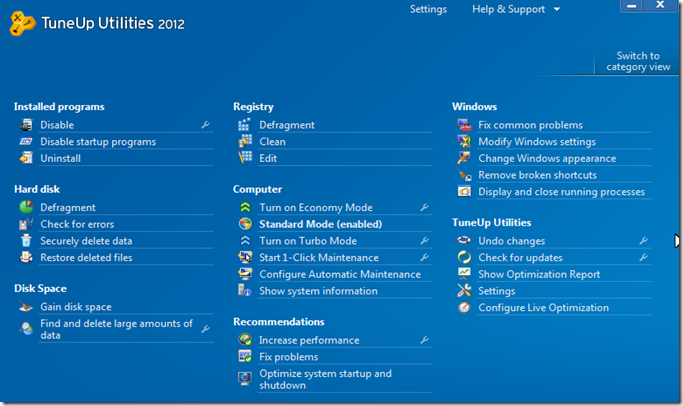Click the Fix problems icon in Recommendations
This screenshot has width=683, height=406.
click(x=245, y=356)
